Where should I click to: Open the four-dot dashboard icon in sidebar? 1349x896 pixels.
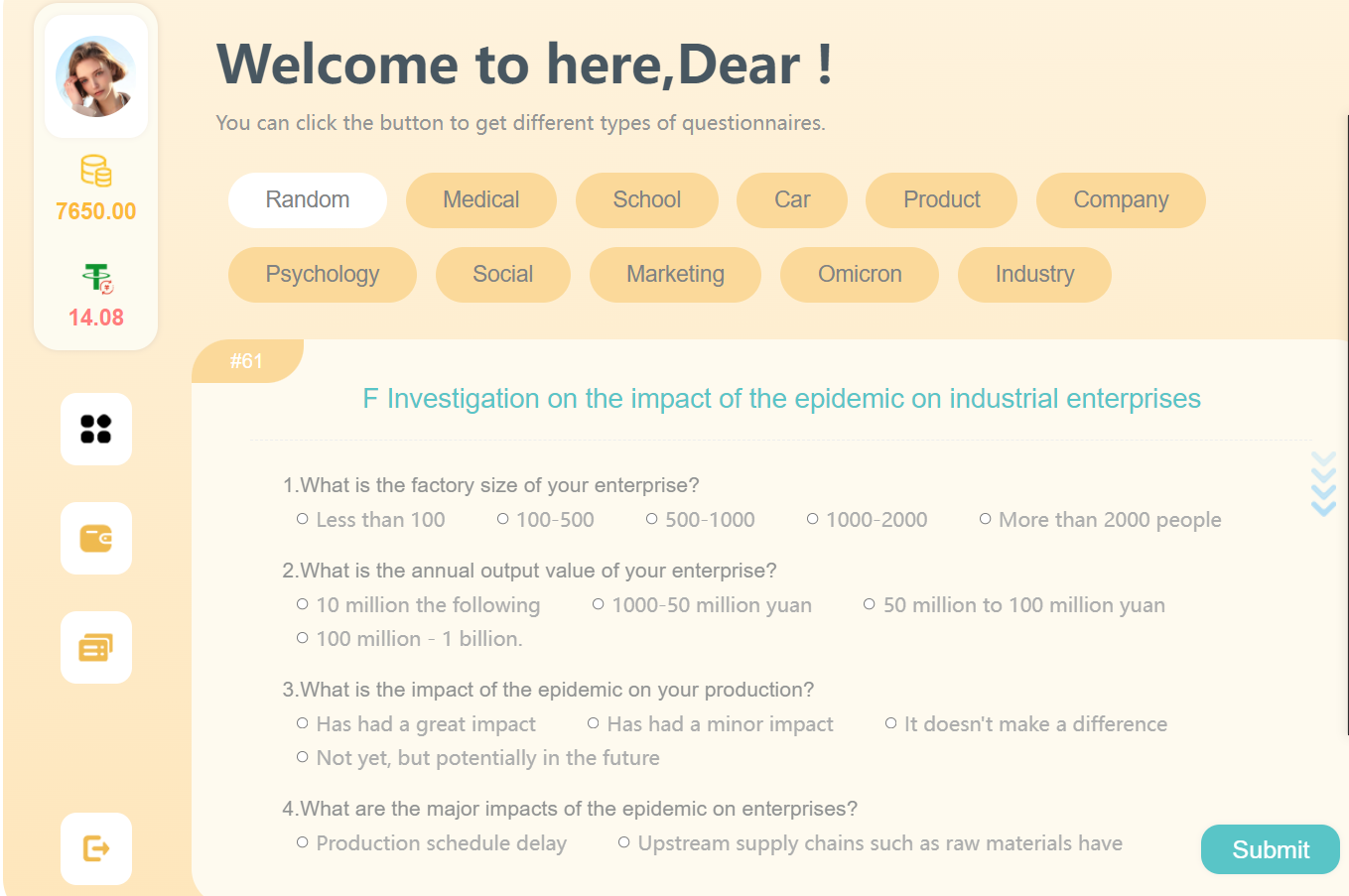click(x=96, y=429)
